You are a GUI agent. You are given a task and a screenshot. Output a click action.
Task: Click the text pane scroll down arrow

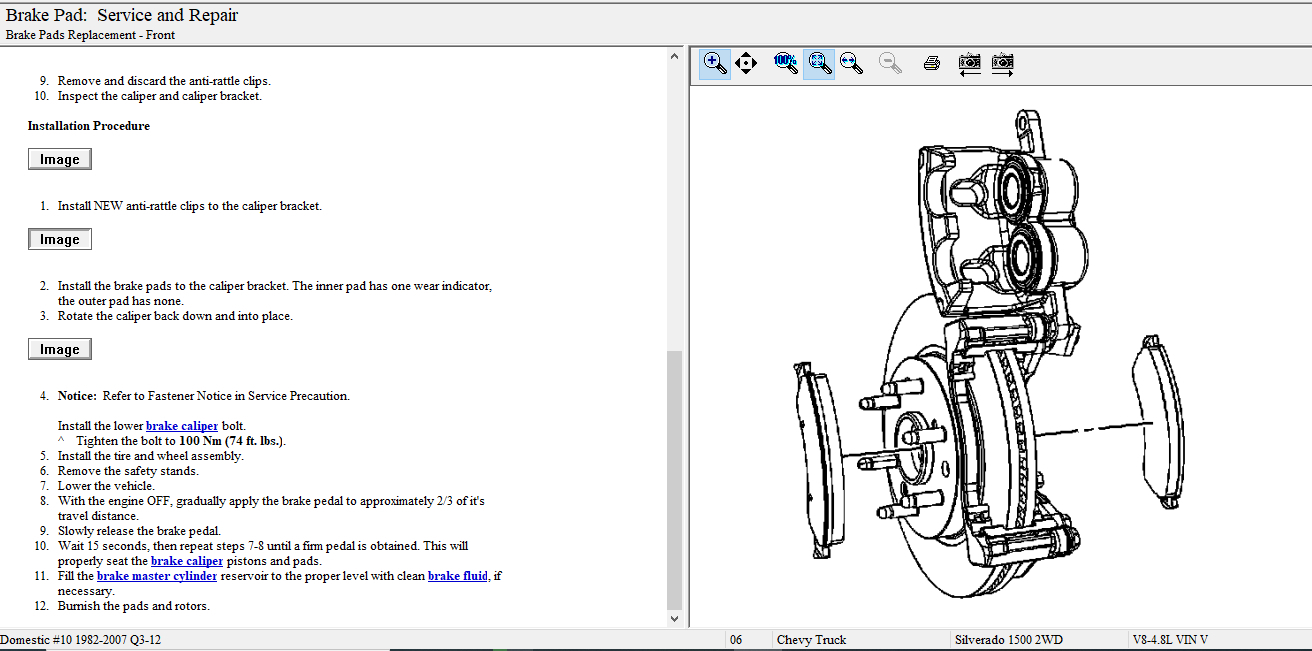point(674,619)
